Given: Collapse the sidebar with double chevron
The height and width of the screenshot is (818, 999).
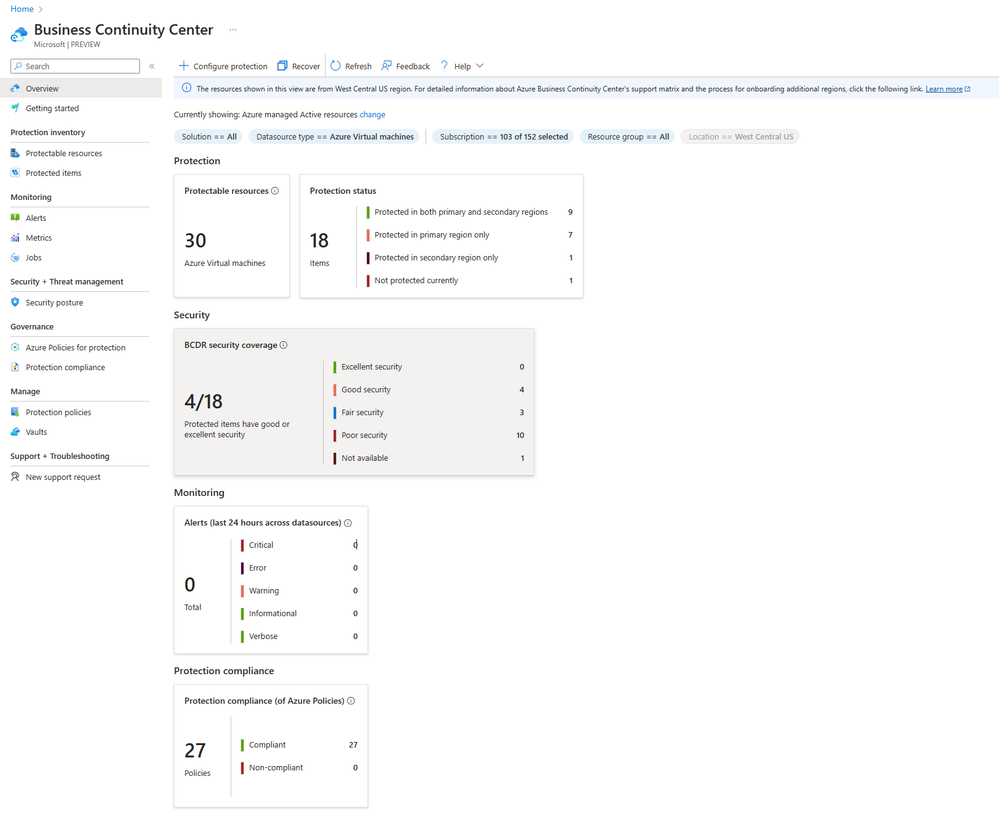Looking at the screenshot, I should coord(152,66).
